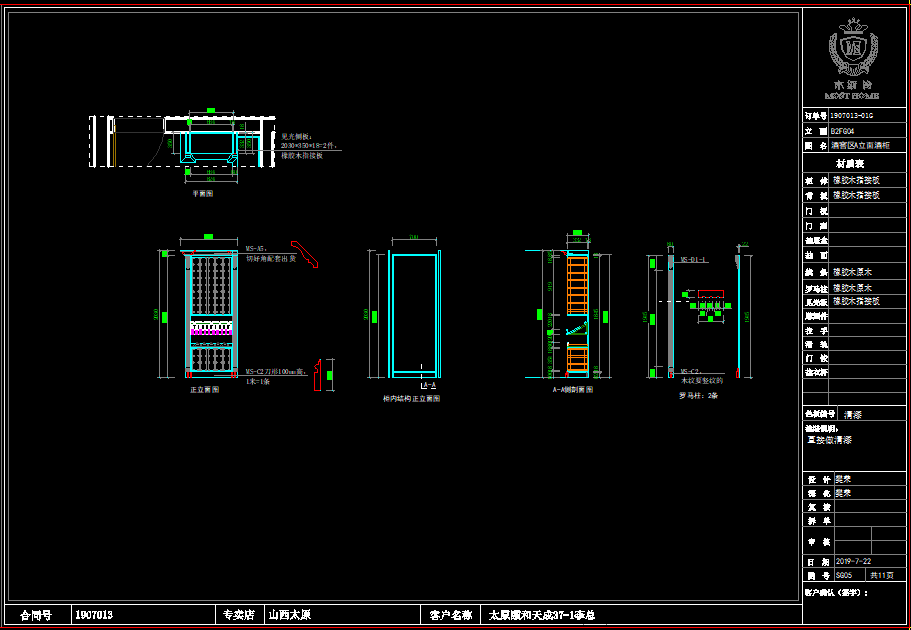This screenshot has height=630, width=911.
Task: Click the red rectangle in column cross-section detail
Action: click(x=710, y=294)
